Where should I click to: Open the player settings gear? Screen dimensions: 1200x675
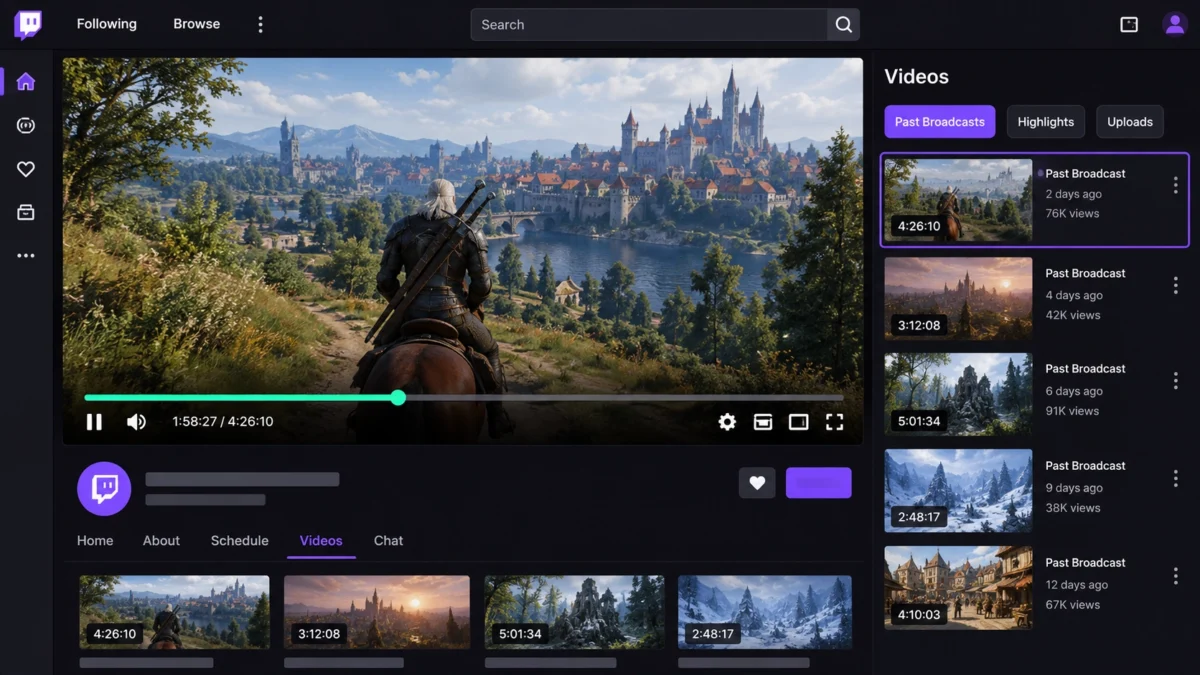(727, 422)
